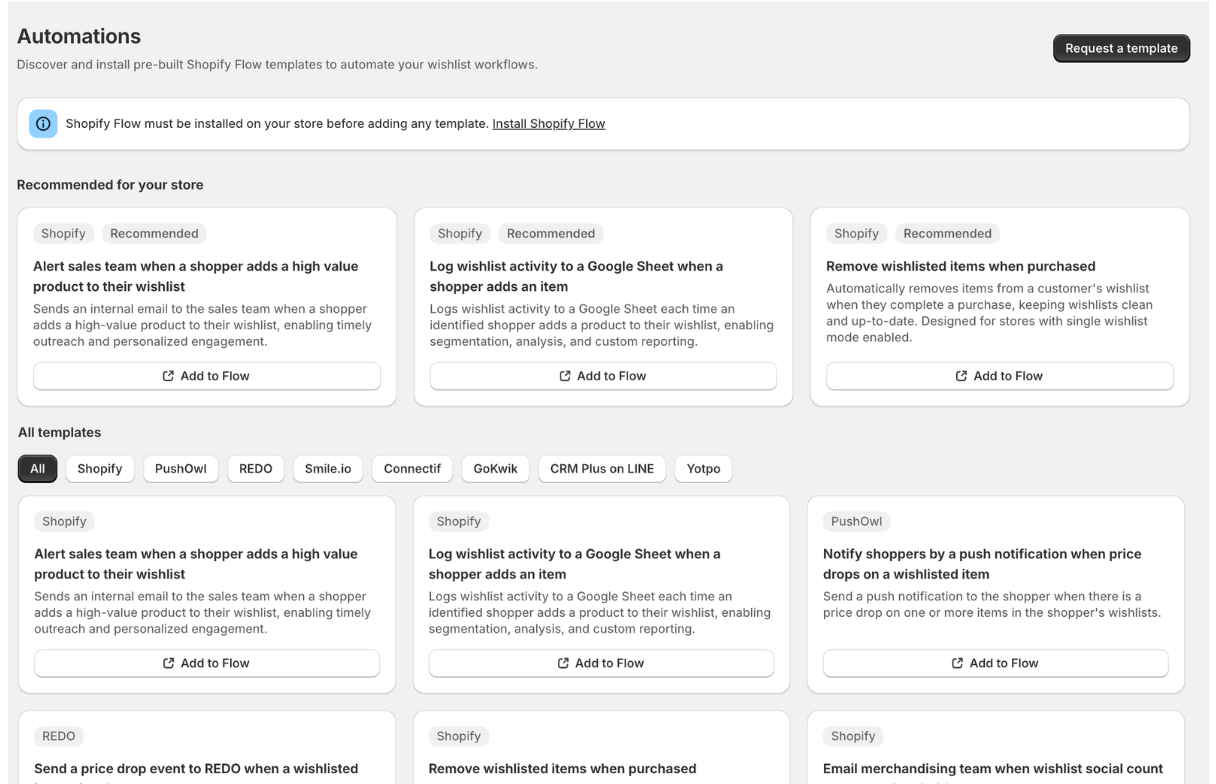Click external-link icon on recommended Remove wishlisted items button
The image size is (1216, 784).
962,376
